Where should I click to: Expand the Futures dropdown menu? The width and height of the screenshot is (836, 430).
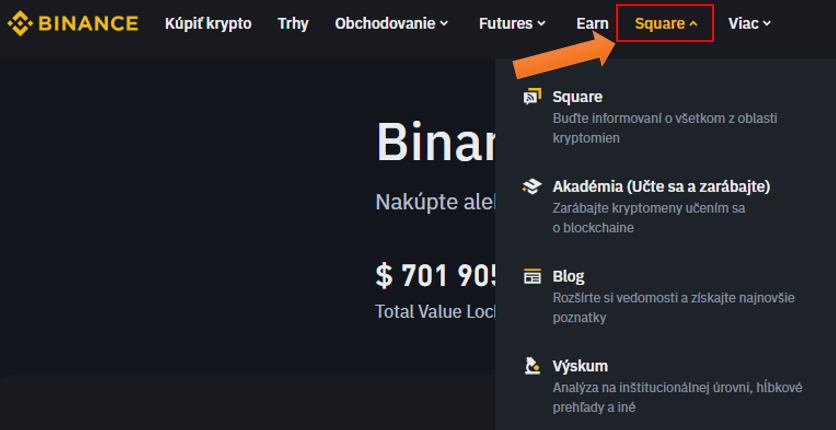[x=512, y=23]
